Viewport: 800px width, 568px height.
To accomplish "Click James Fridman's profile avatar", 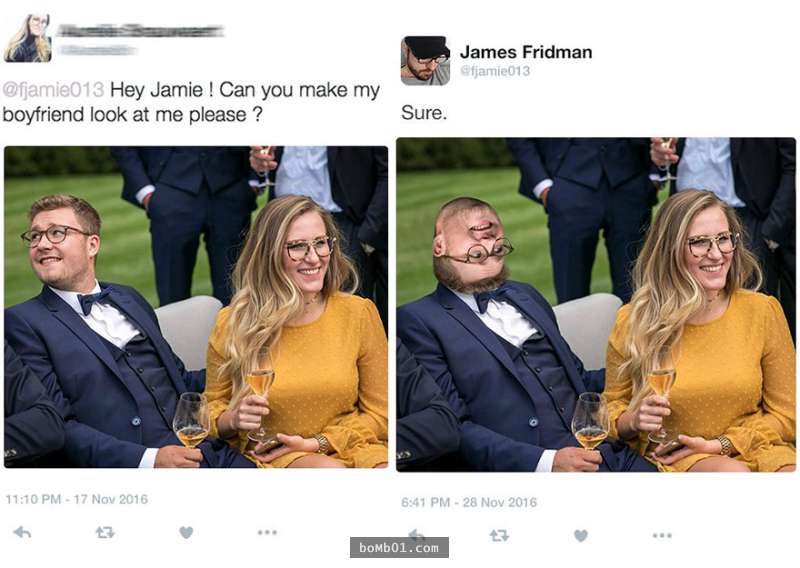I will point(425,60).
